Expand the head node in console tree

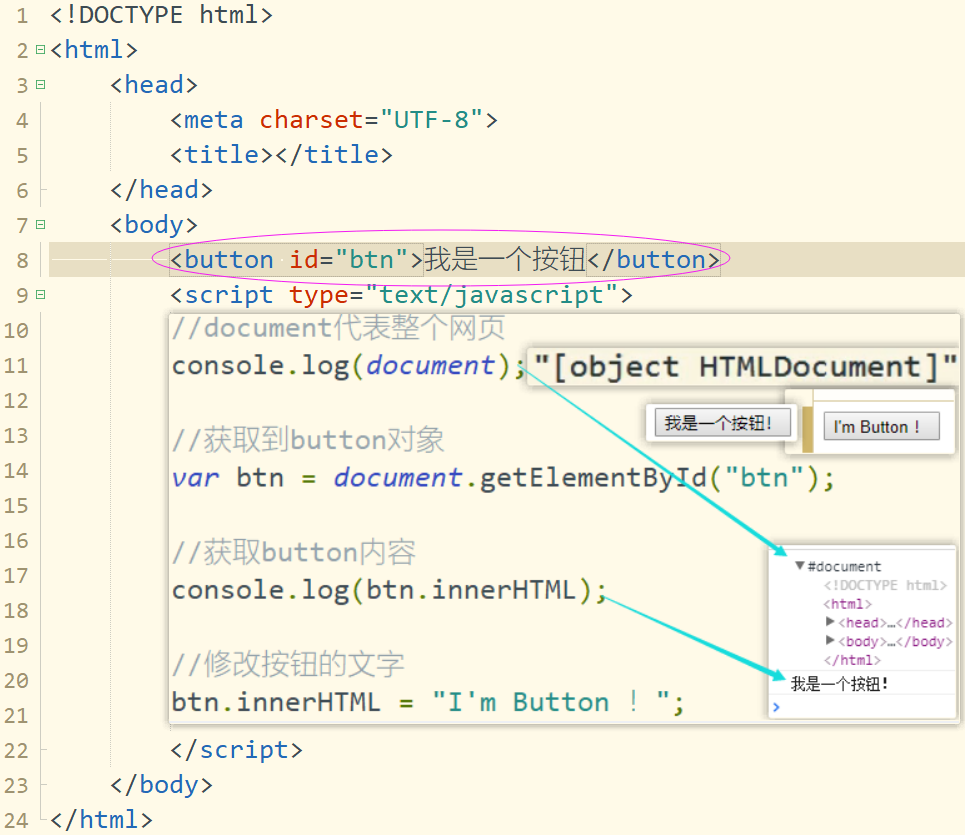(x=830, y=622)
